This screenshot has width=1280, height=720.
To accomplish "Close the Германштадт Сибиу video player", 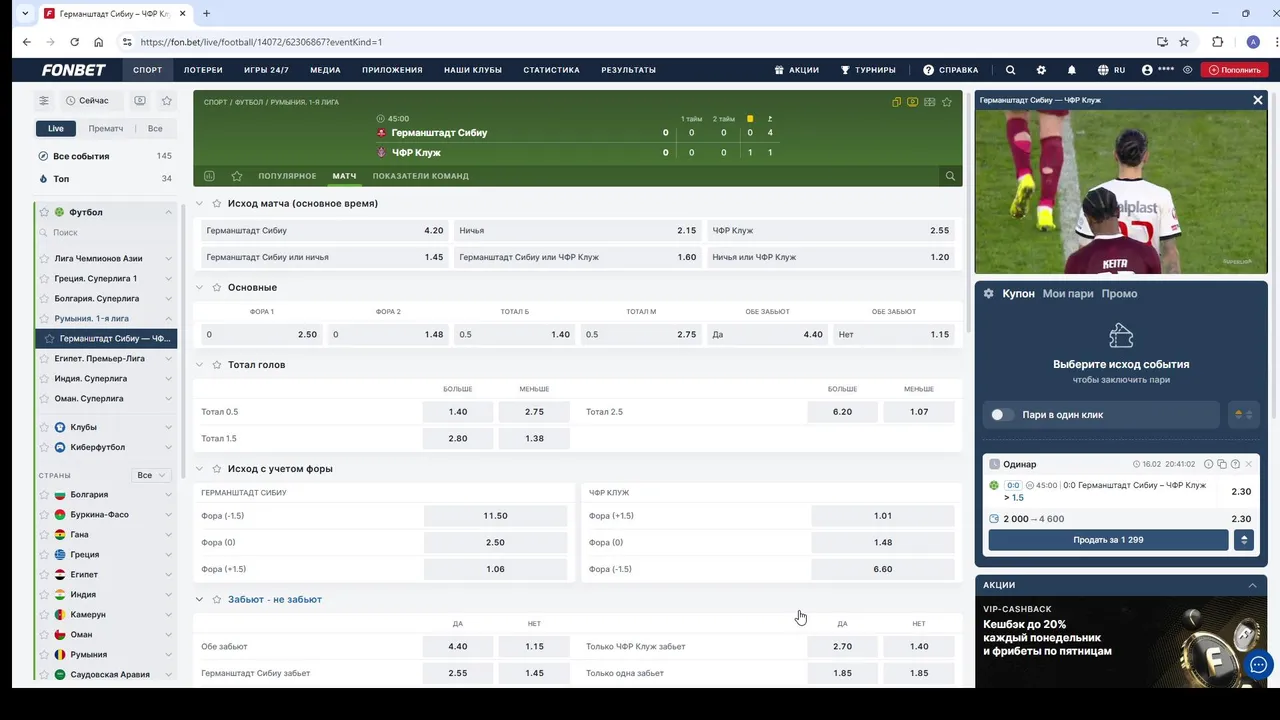I will [x=1258, y=100].
